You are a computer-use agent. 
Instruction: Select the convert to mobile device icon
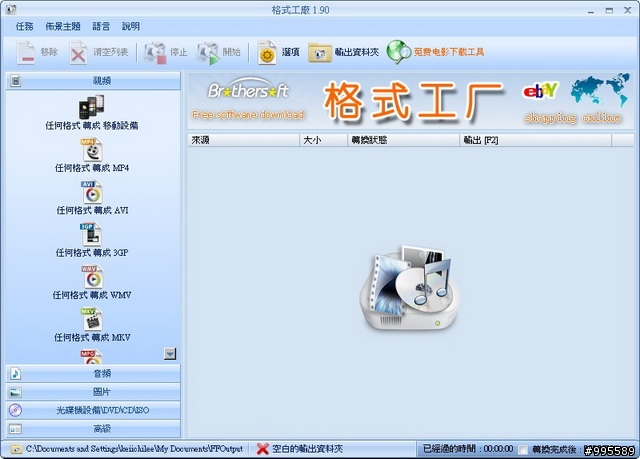tap(91, 106)
